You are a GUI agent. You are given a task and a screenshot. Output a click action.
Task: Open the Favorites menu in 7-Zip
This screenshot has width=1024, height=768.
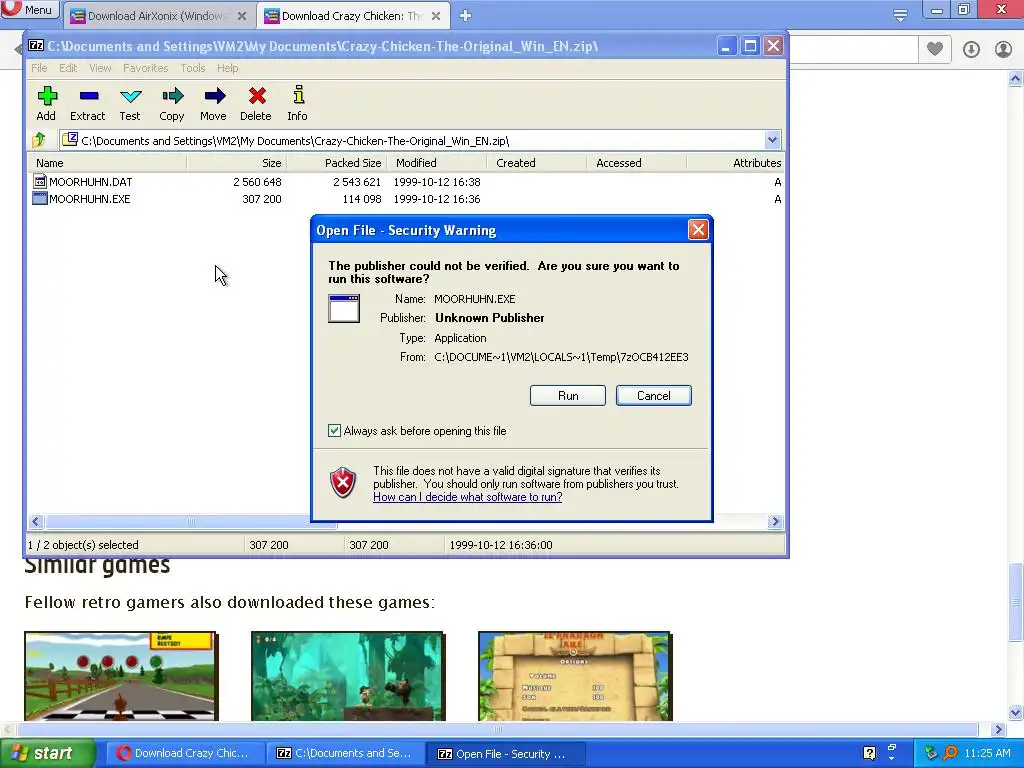(146, 68)
